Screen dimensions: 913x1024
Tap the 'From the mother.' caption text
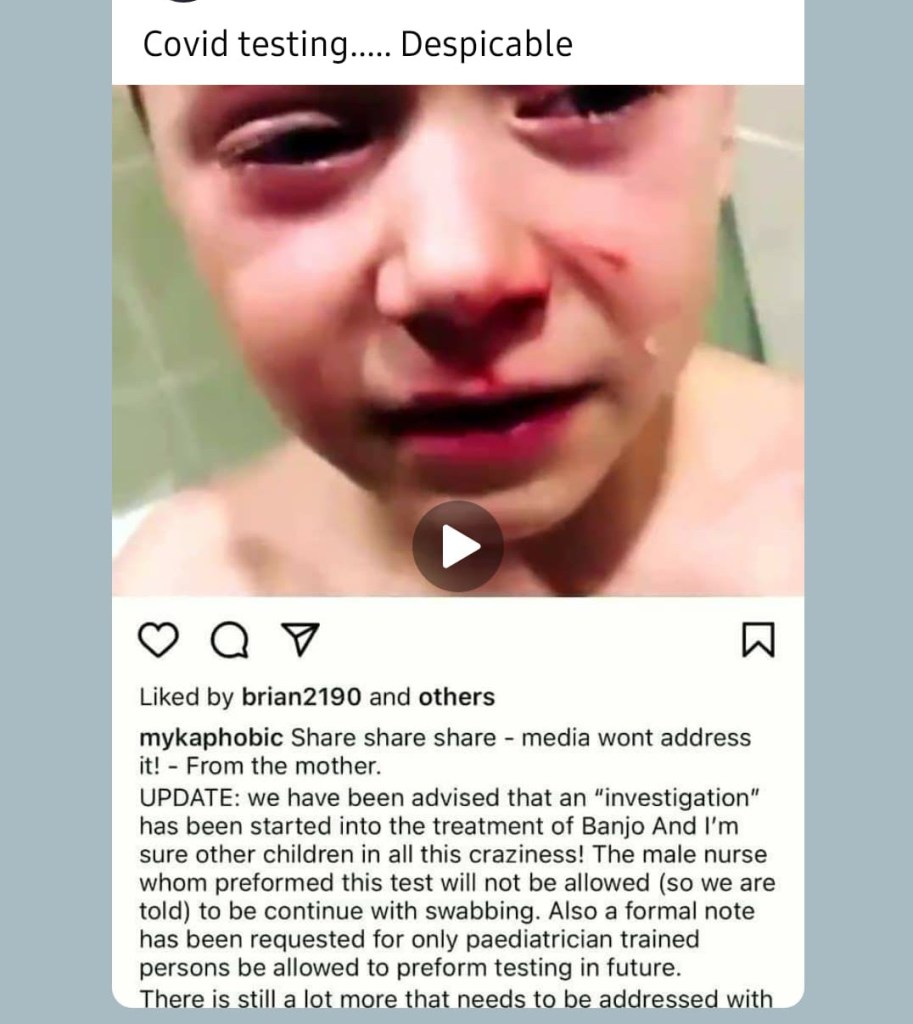pyautogui.click(x=283, y=766)
